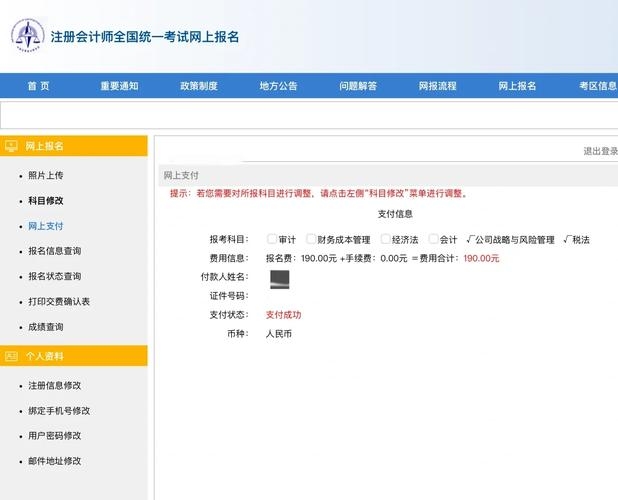Image resolution: width=618 pixels, height=500 pixels.
Task: Tick the 经济法 subject checkbox
Action: tap(385, 239)
